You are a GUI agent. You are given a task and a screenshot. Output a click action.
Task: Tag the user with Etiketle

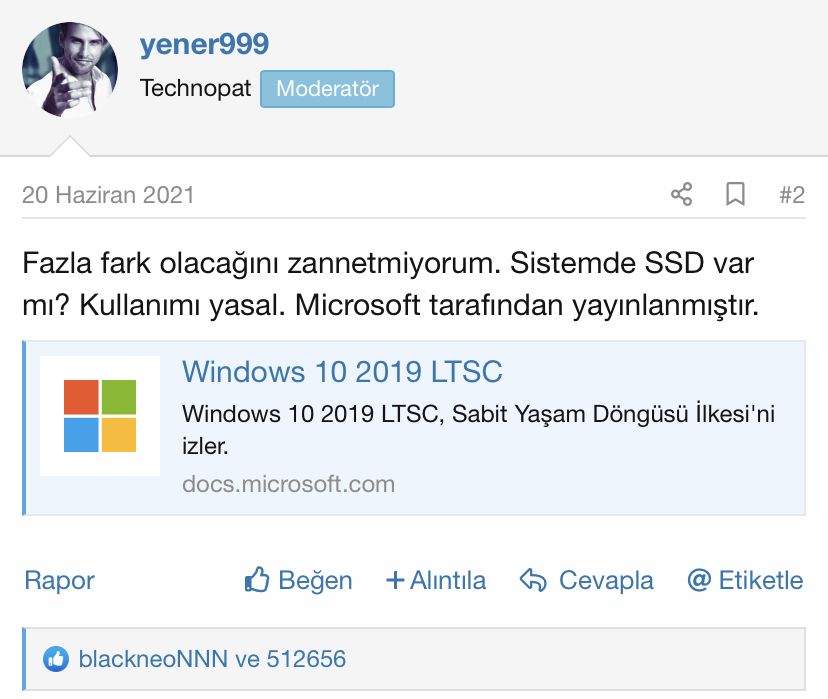(745, 580)
